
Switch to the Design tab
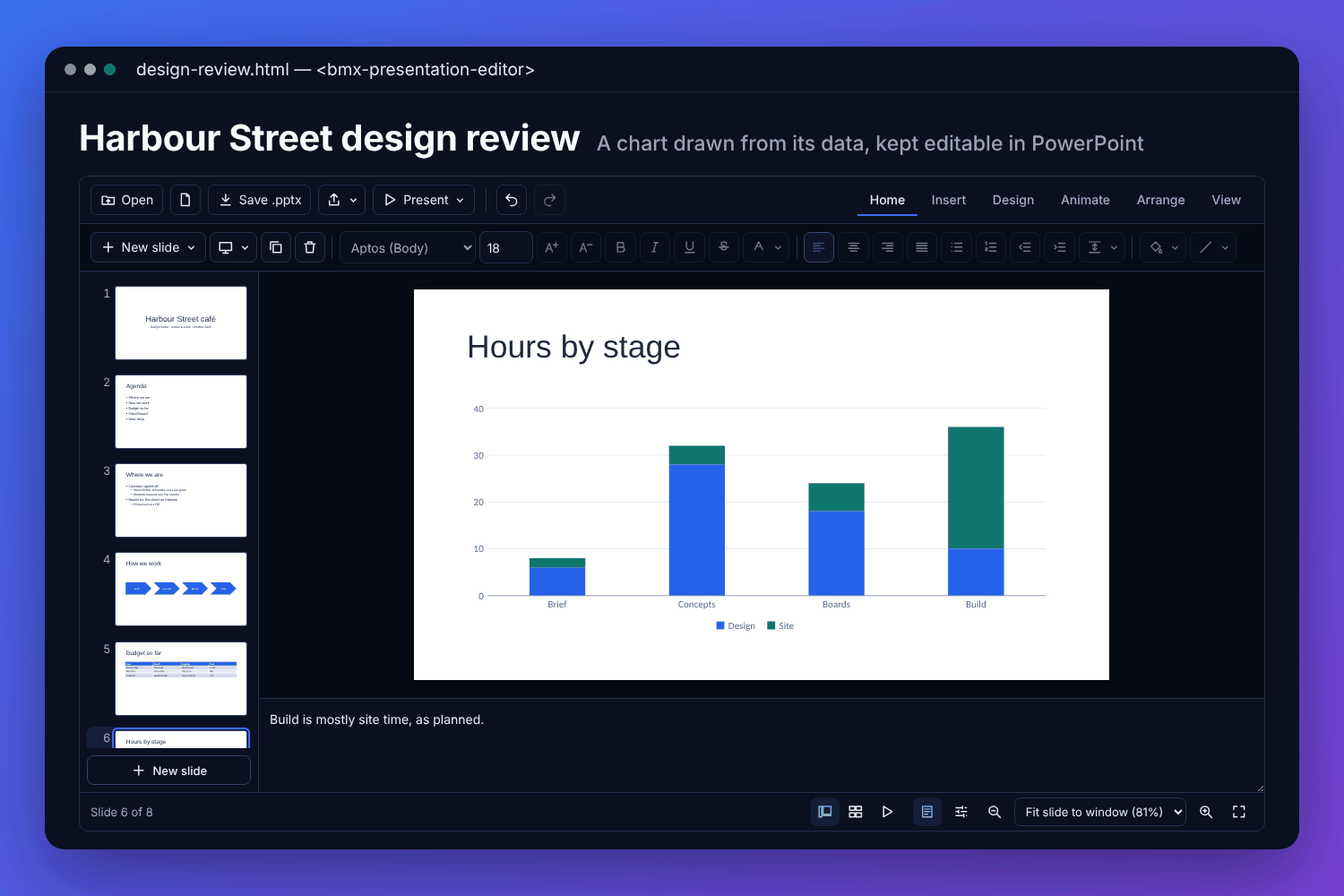1013,200
